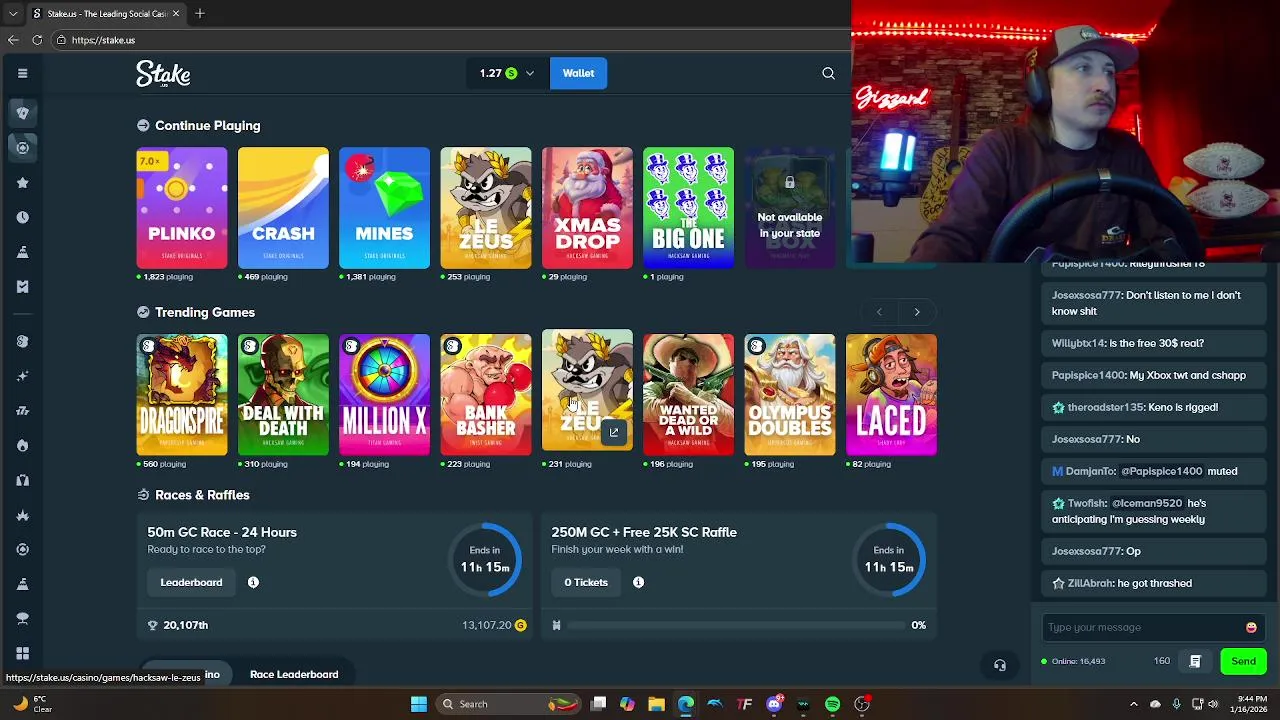Open File Explorer from the taskbar
The height and width of the screenshot is (720, 1280).
[656, 704]
